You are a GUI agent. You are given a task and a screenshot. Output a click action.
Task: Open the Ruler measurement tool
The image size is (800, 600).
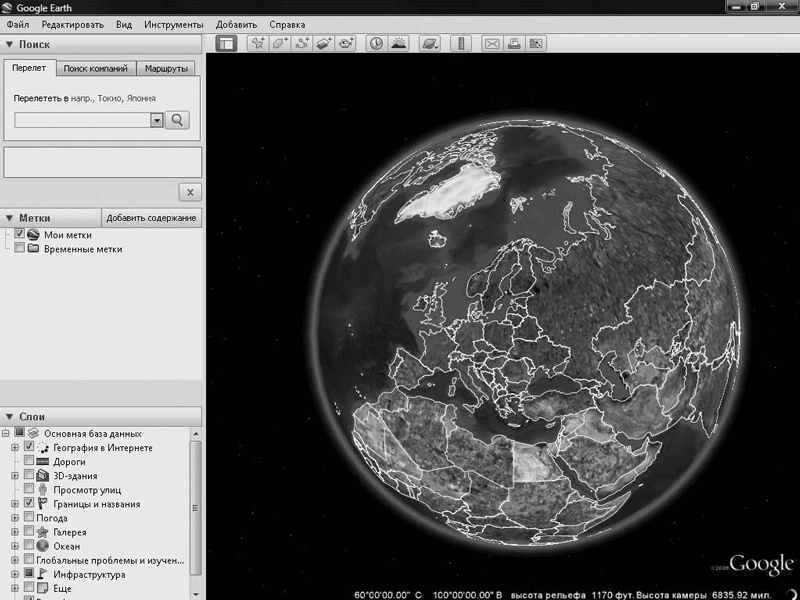[x=461, y=43]
